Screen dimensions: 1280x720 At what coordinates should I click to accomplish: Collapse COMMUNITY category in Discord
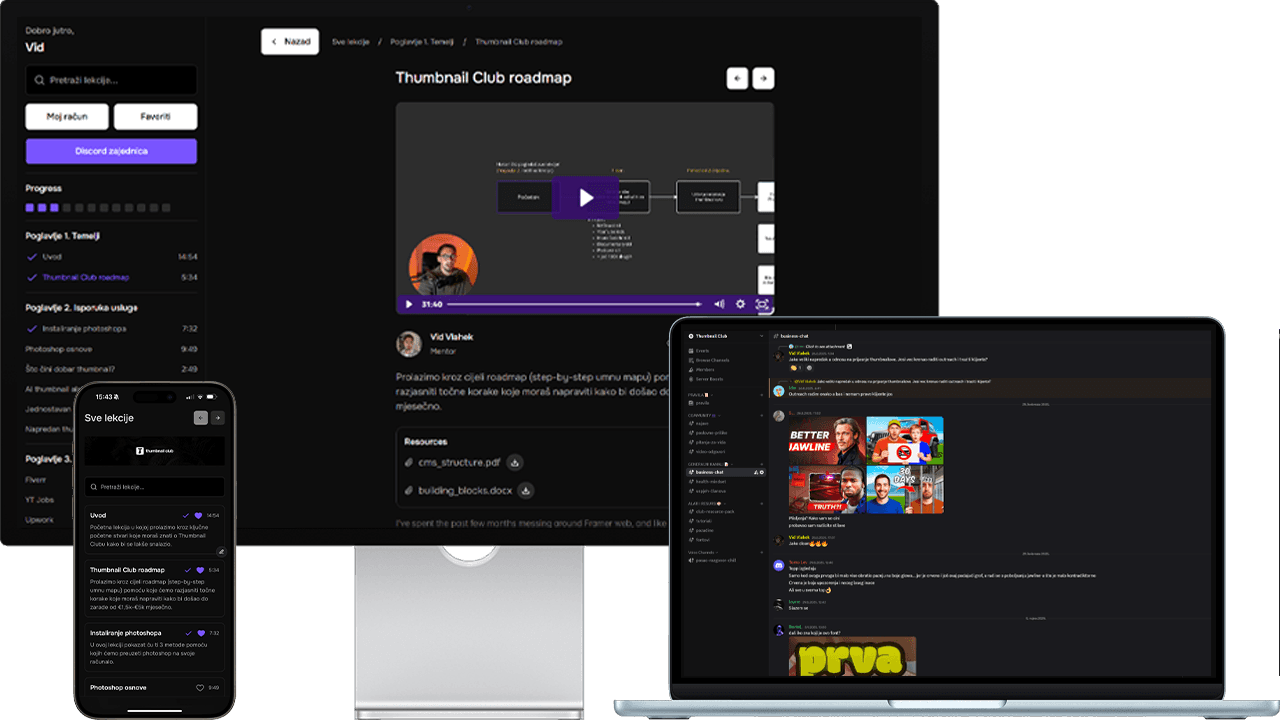(704, 415)
